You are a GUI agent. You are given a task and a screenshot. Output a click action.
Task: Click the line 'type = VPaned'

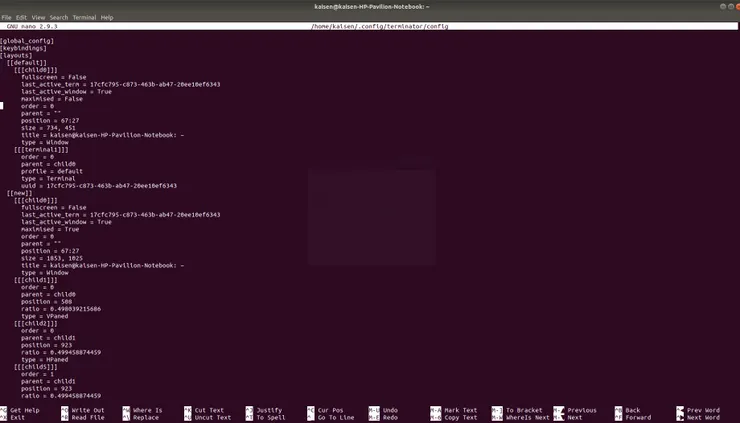45,316
